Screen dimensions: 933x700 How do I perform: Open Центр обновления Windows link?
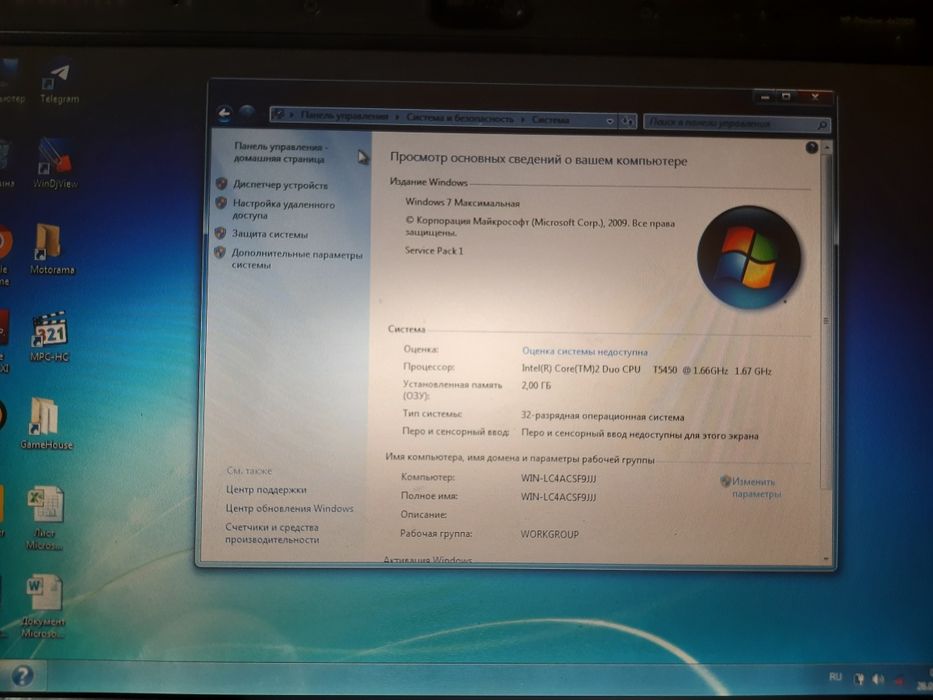pyautogui.click(x=289, y=508)
